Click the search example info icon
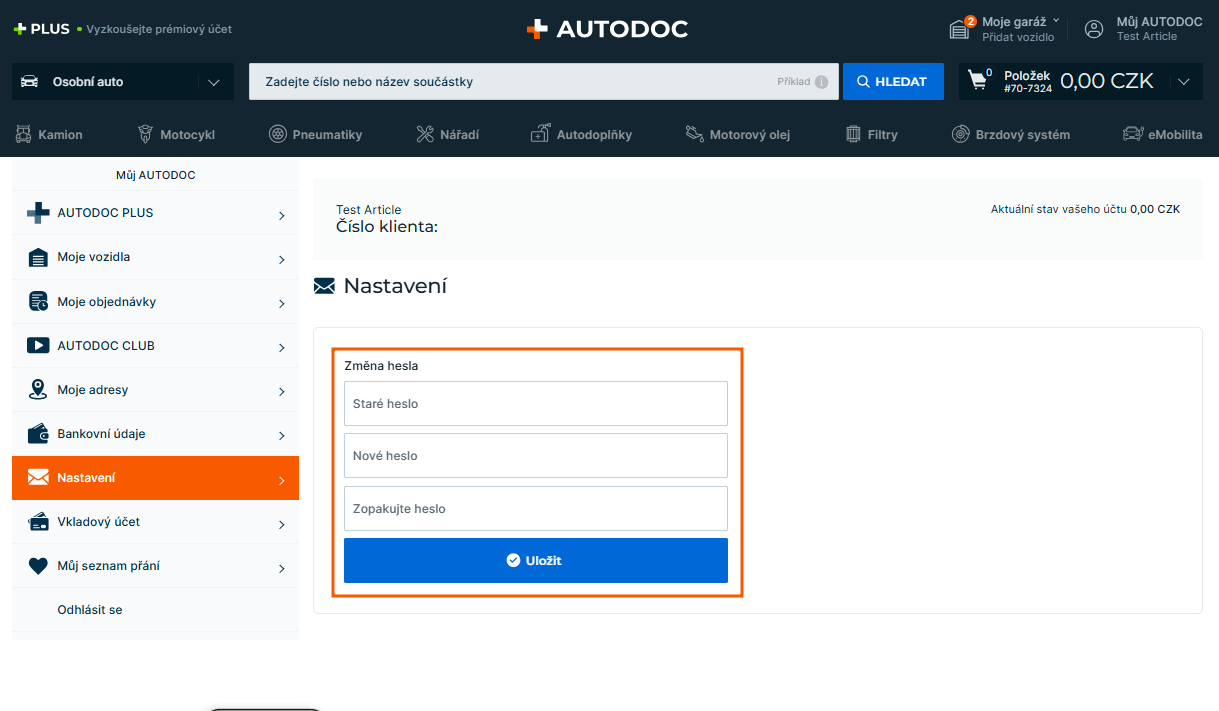This screenshot has height=711, width=1219. (821, 82)
